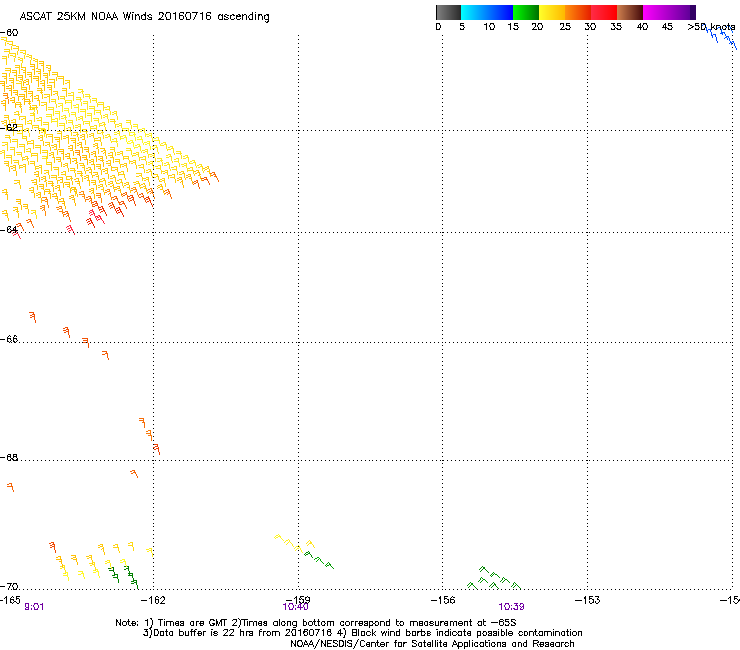Select the '15' color bar label

513,27
